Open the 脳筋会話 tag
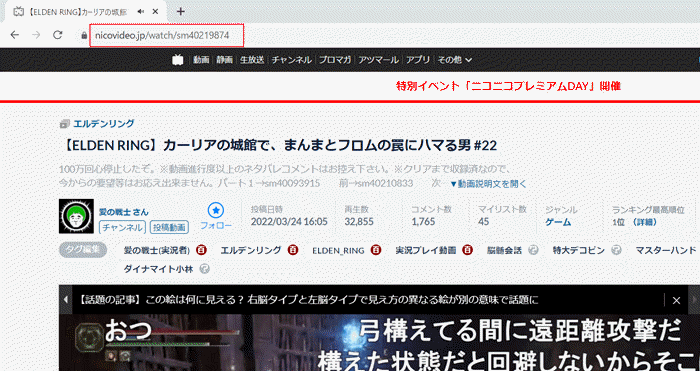Viewport: 700px width, 371px height. coord(504,250)
